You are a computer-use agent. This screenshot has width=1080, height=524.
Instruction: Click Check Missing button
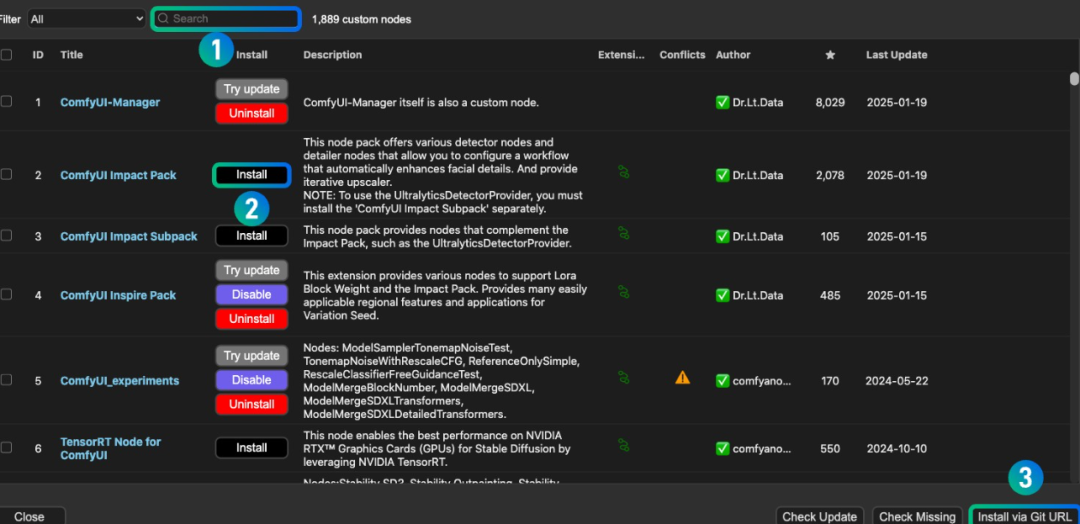(x=917, y=516)
